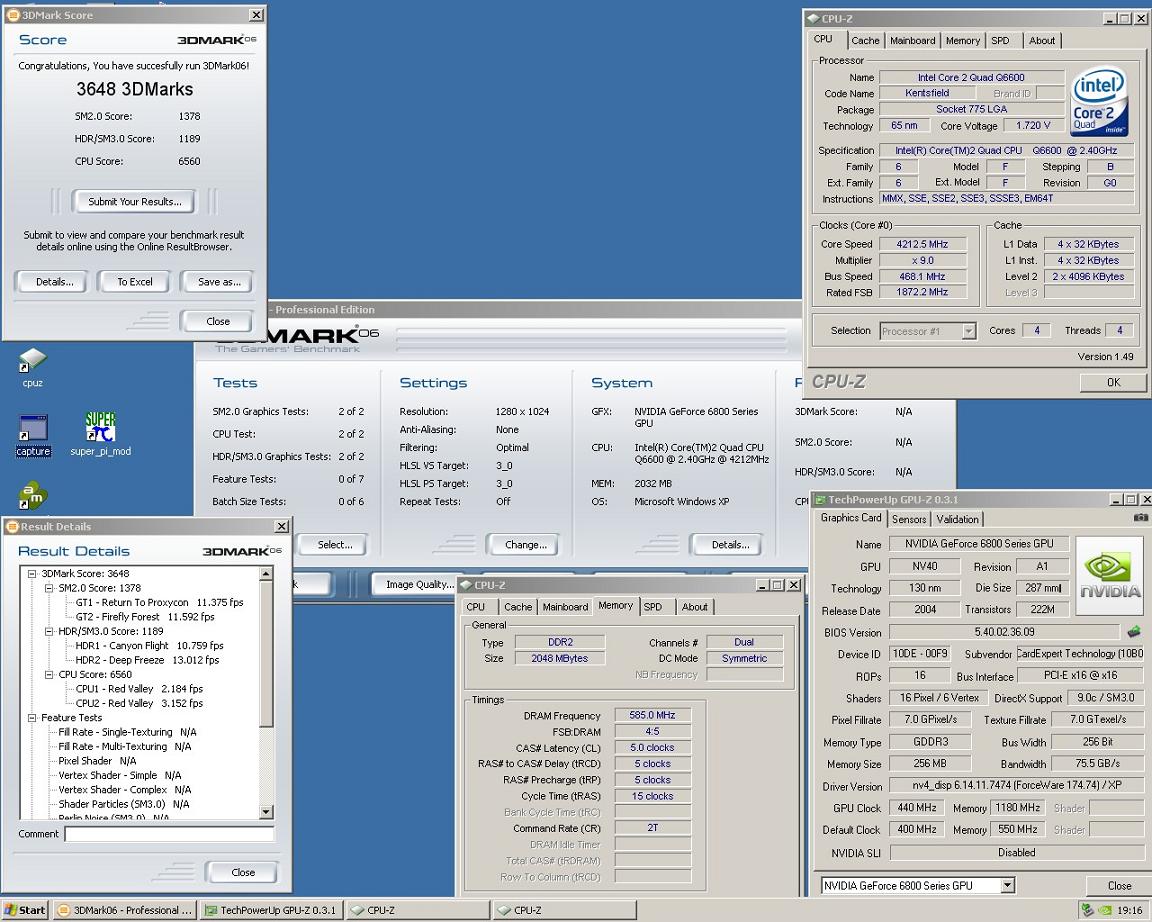The width and height of the screenshot is (1152, 922).
Task: Click the Submit Your Results... button
Action: [x=134, y=201]
